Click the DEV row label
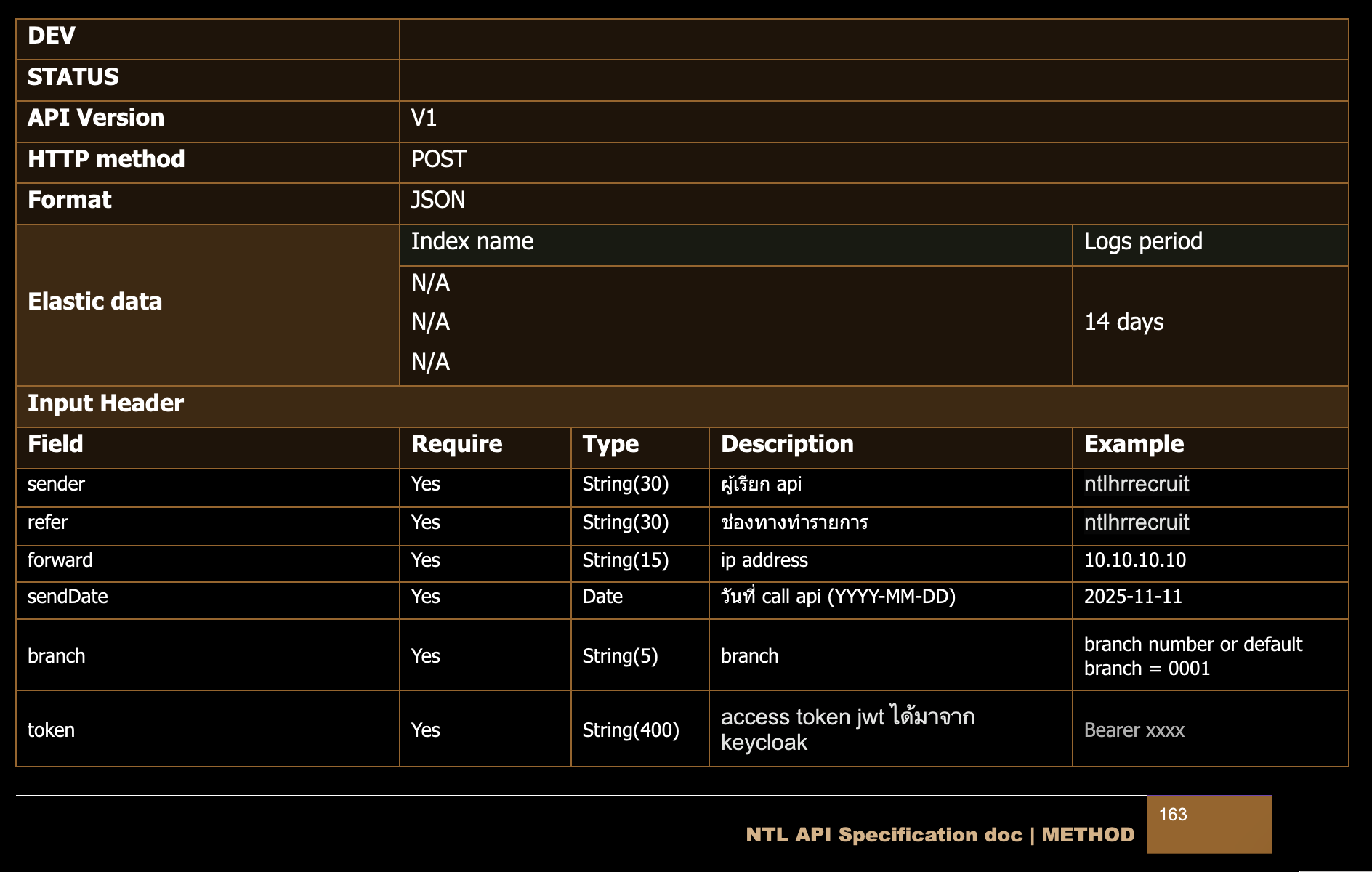1372x872 pixels. pos(52,36)
